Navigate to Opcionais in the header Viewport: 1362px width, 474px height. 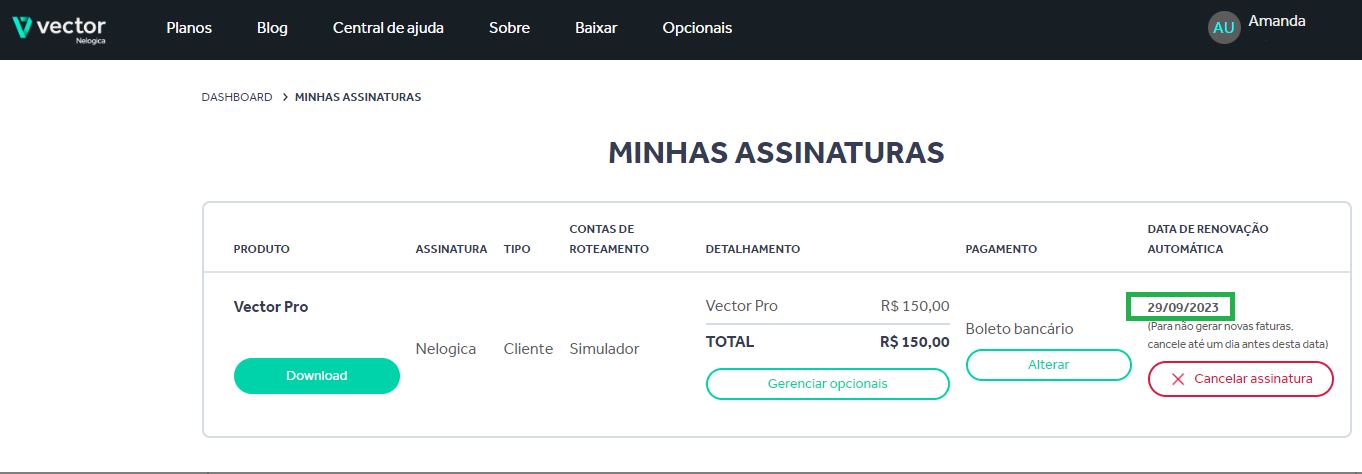[x=697, y=28]
